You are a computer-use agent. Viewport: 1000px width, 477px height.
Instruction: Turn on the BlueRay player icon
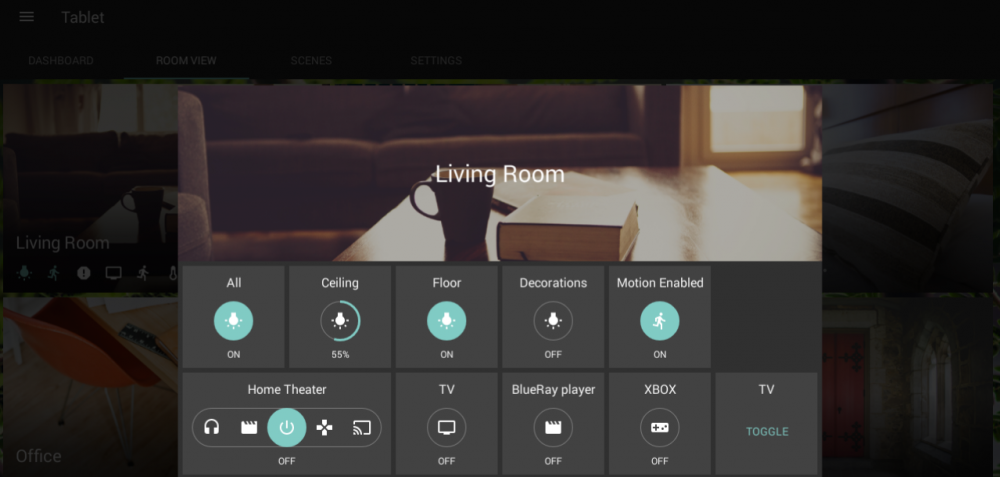coord(553,428)
